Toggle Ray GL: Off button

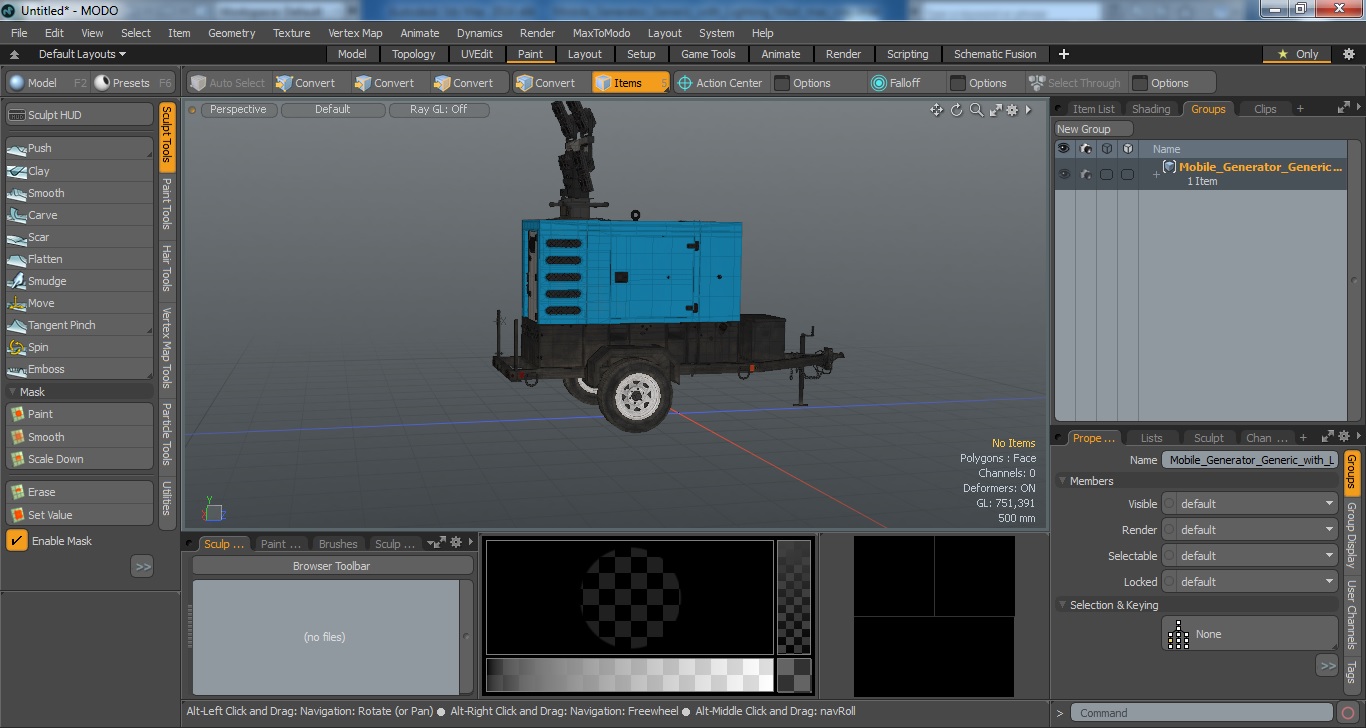[x=438, y=110]
